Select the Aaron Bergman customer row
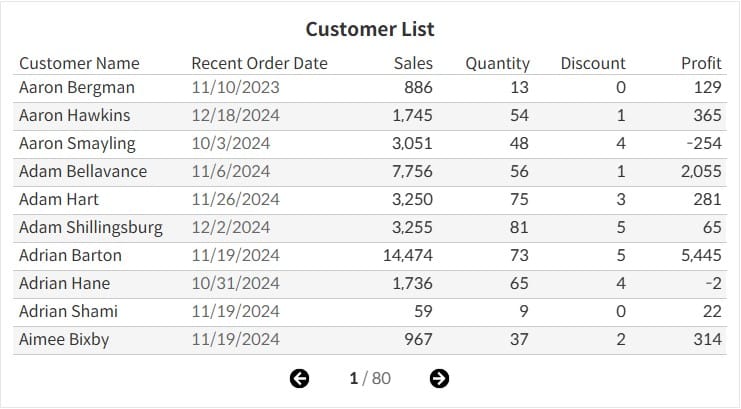 click(x=77, y=87)
